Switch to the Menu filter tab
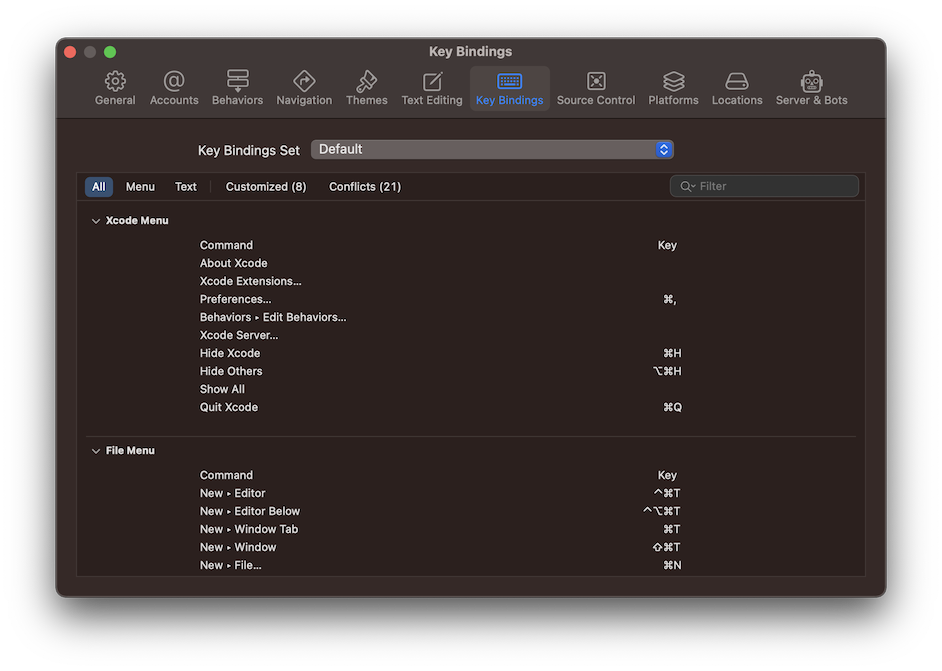 (140, 187)
